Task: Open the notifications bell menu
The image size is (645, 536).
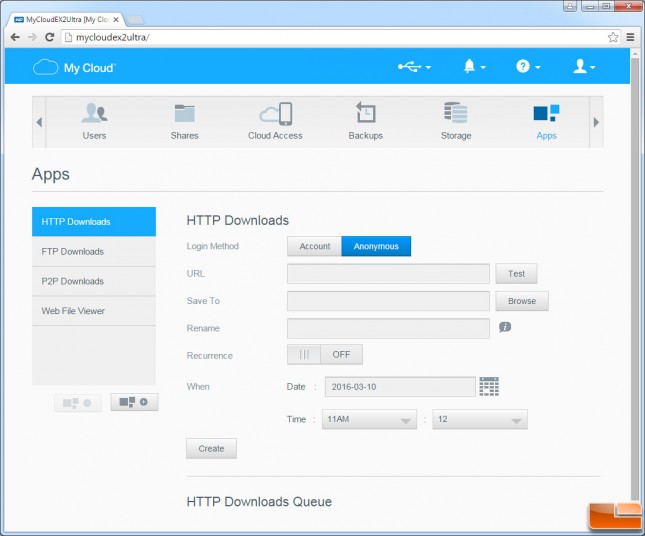Action: click(474, 66)
